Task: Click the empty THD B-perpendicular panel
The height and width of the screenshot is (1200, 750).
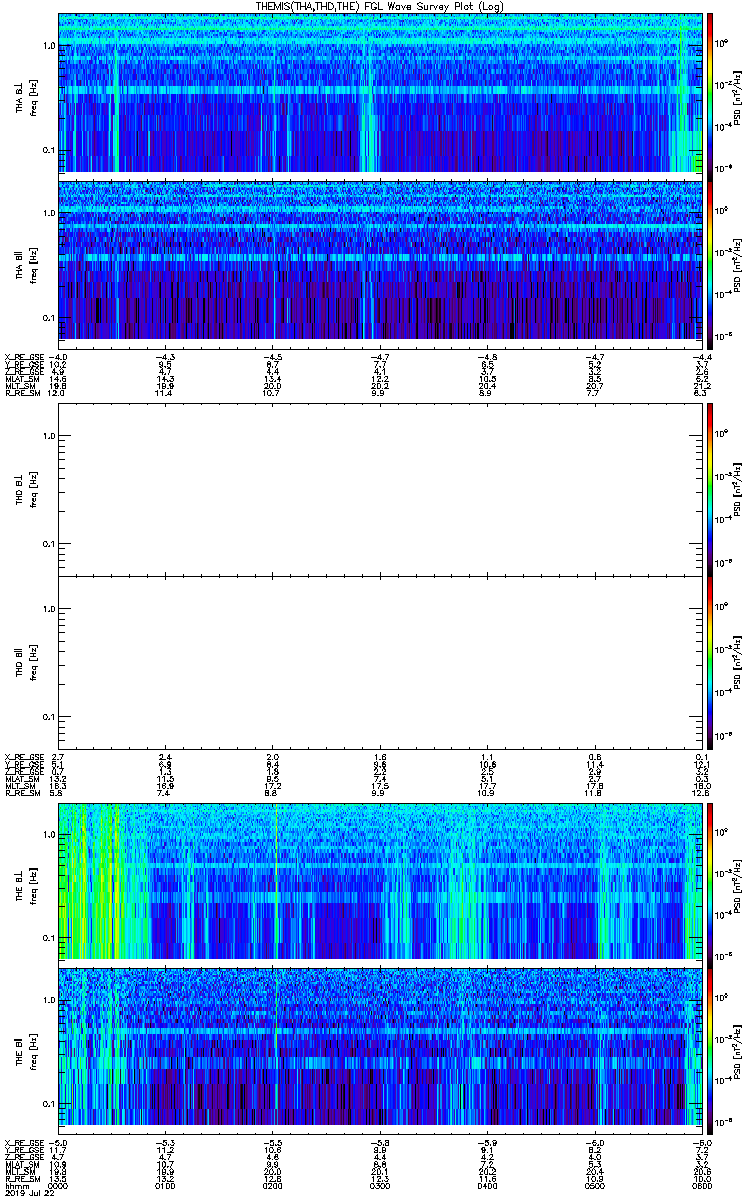Action: 379,489
